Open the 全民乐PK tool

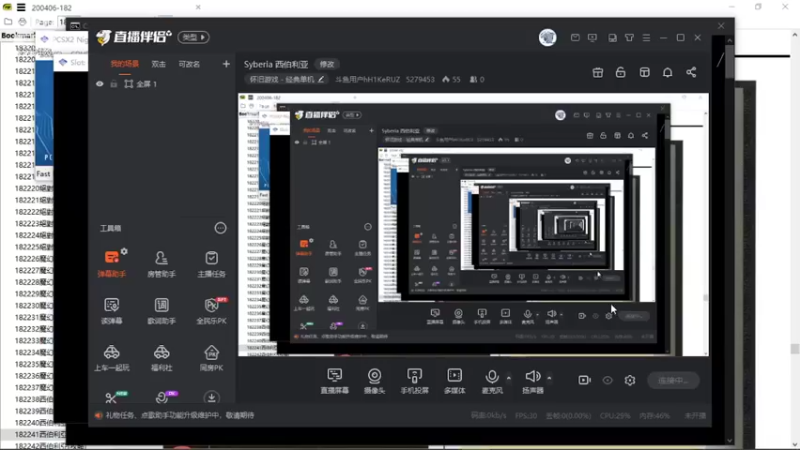click(x=211, y=311)
